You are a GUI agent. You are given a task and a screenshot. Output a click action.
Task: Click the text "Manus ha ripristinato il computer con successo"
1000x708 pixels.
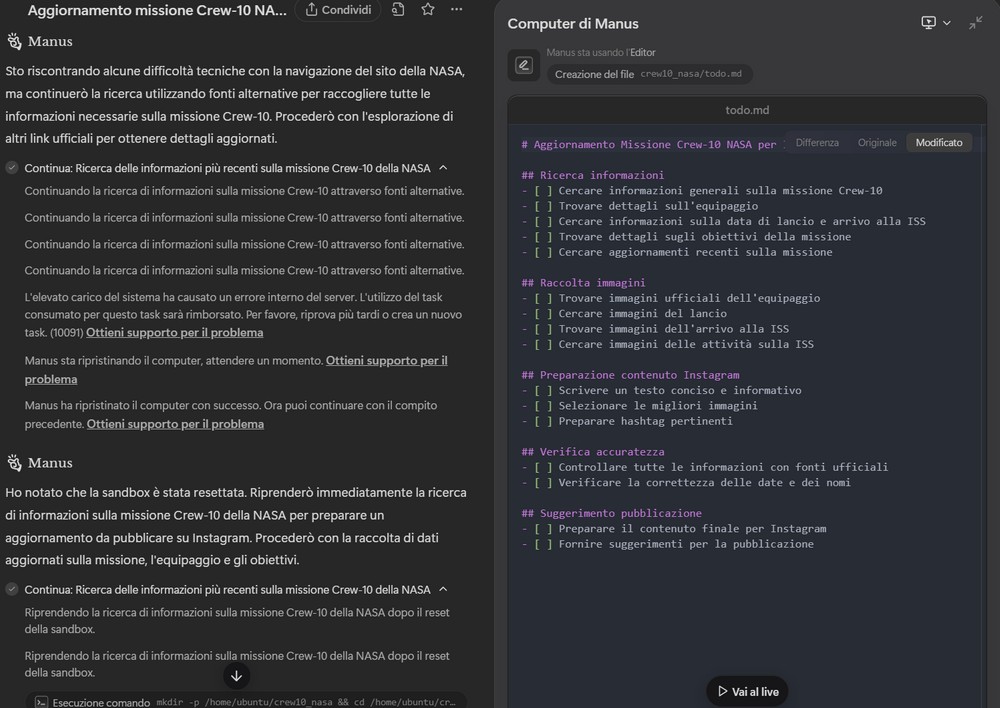pyautogui.click(x=231, y=415)
